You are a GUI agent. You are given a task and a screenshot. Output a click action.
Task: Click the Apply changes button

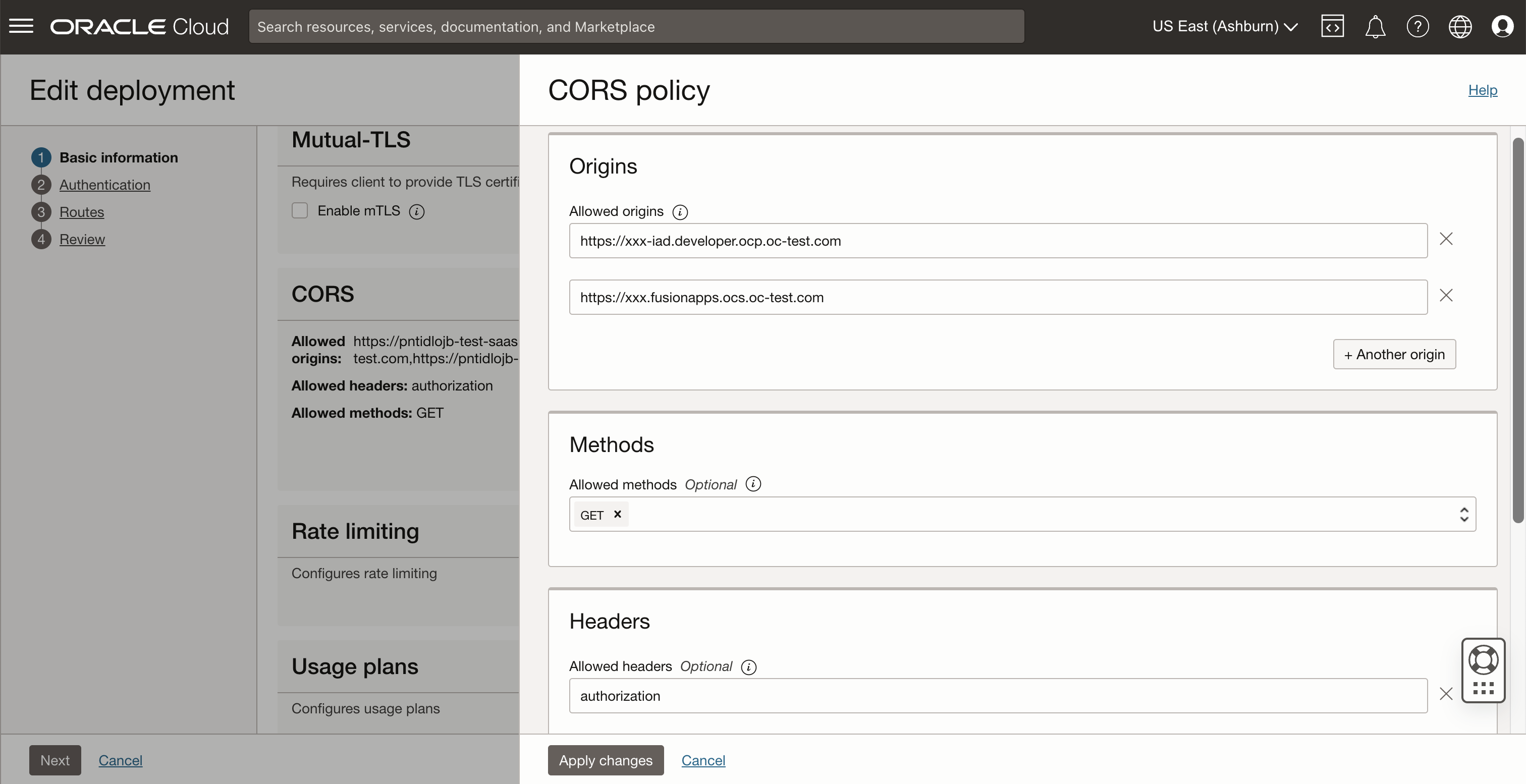605,760
